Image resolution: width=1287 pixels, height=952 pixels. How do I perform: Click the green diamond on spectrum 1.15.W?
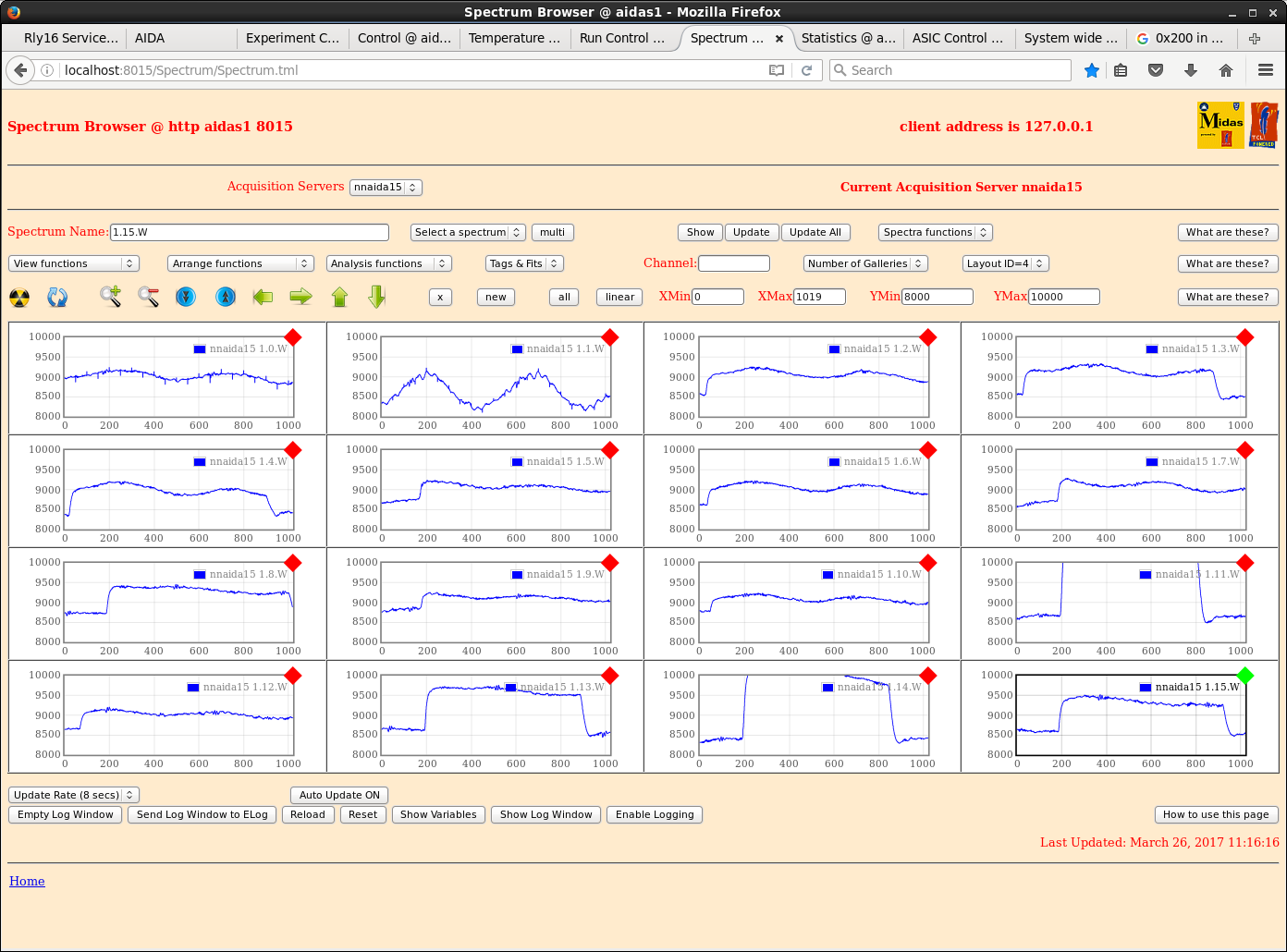[1245, 676]
